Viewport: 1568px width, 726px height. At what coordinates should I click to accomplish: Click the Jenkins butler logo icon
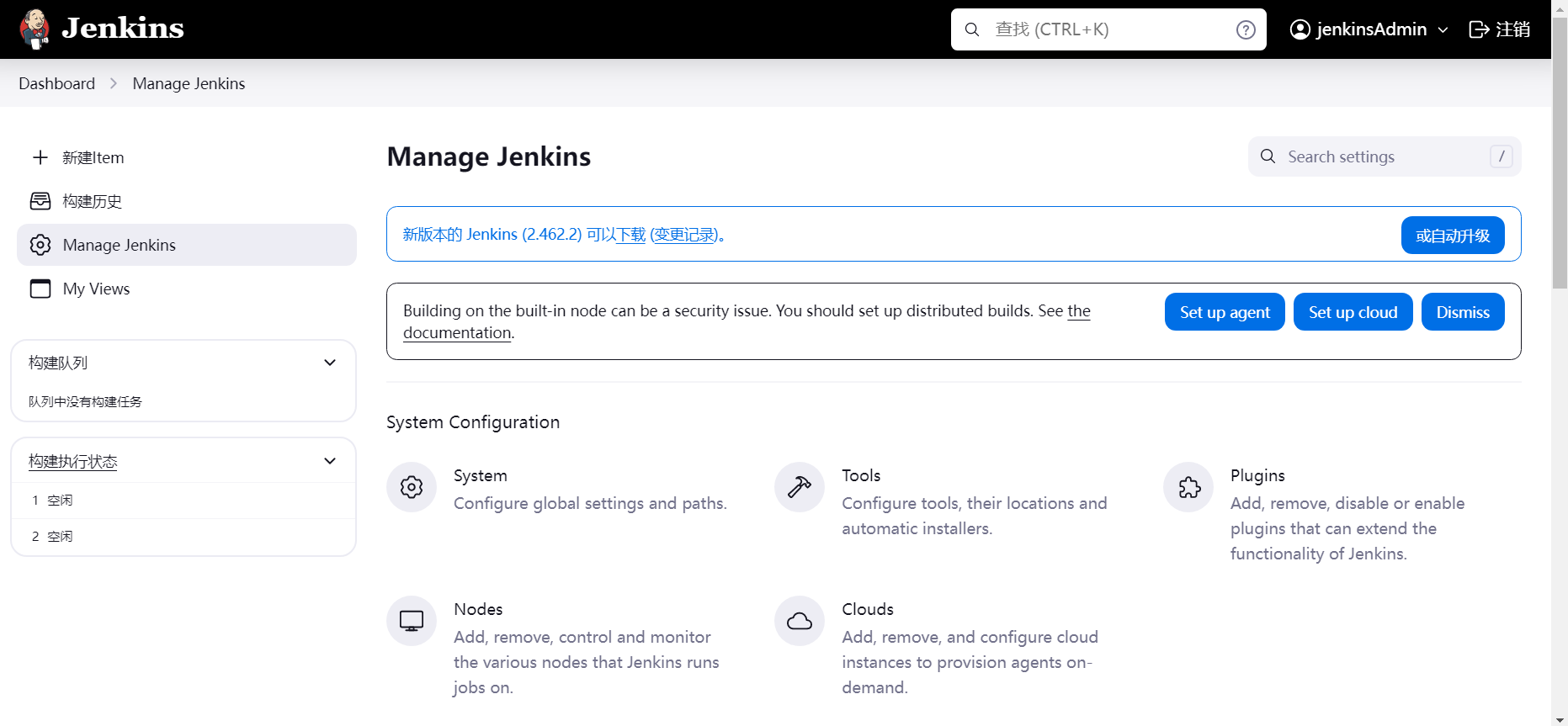pos(35,29)
